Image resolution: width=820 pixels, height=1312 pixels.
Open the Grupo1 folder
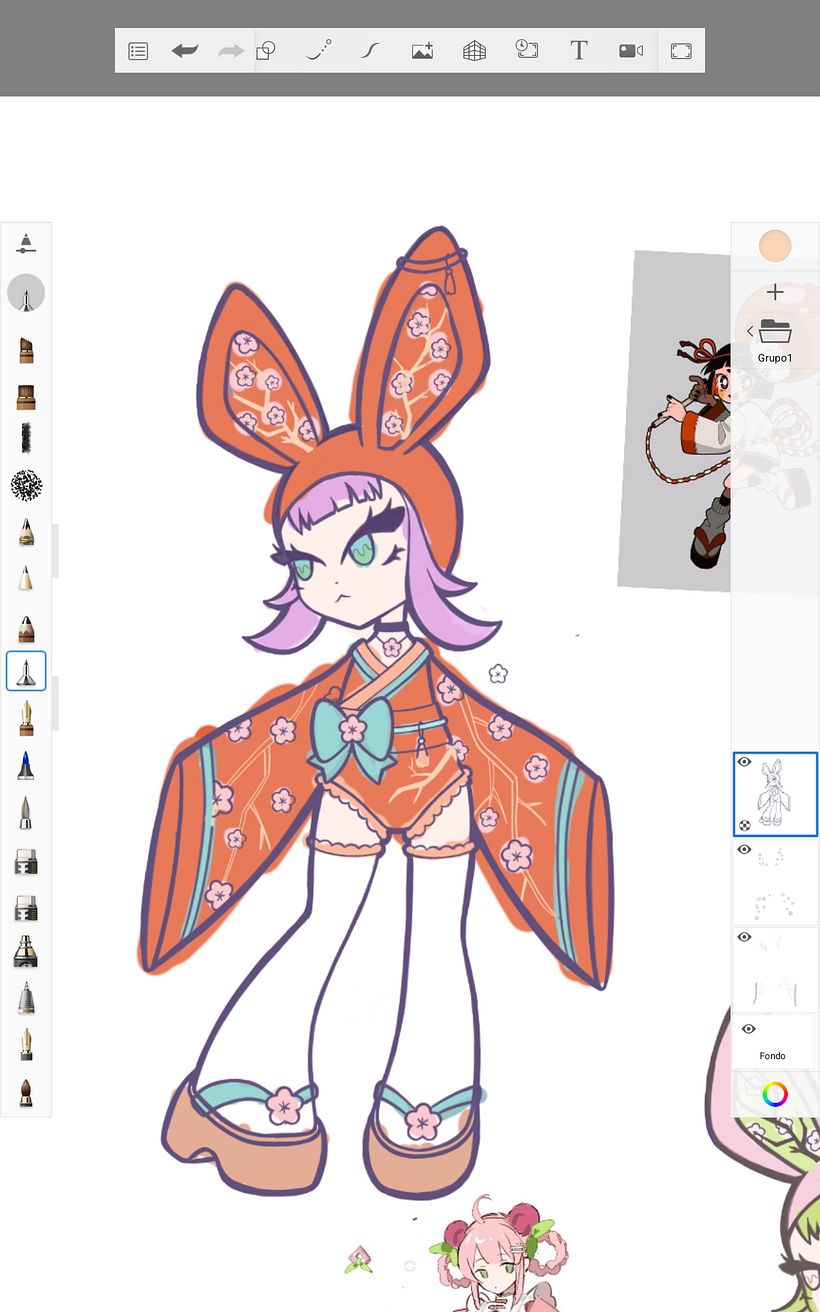[775, 330]
